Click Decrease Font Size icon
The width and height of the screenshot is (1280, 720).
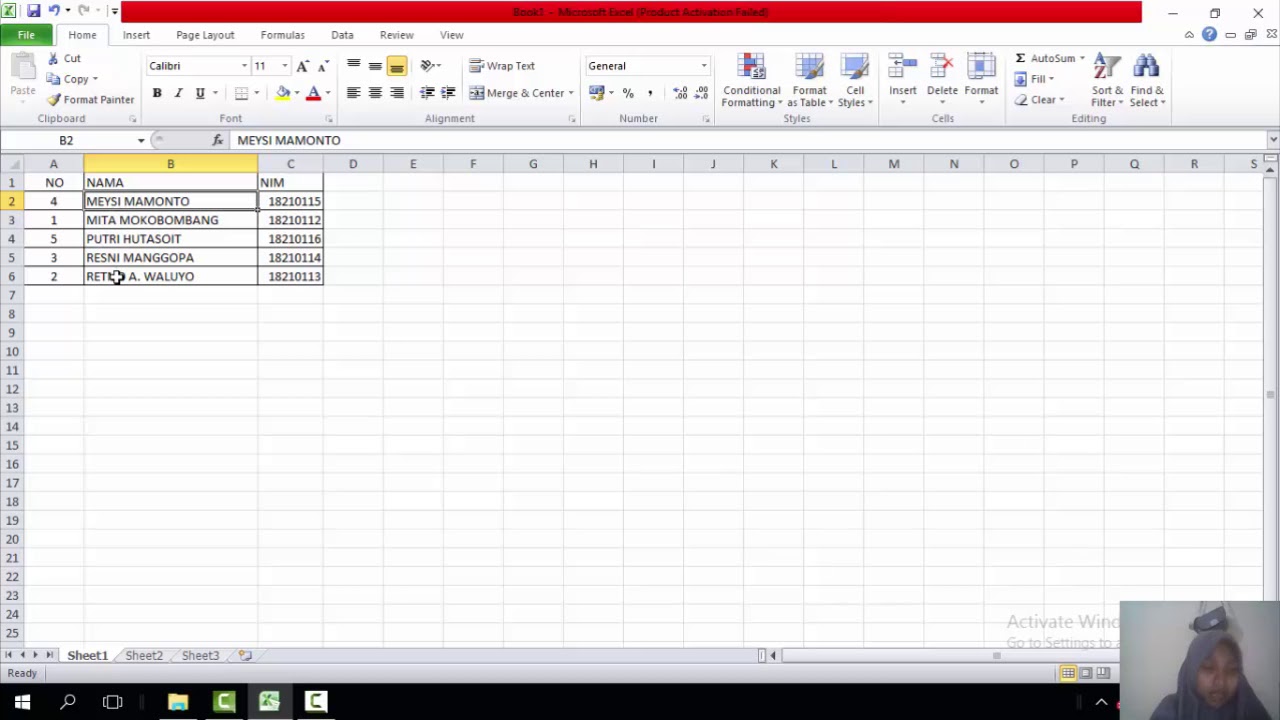322,66
